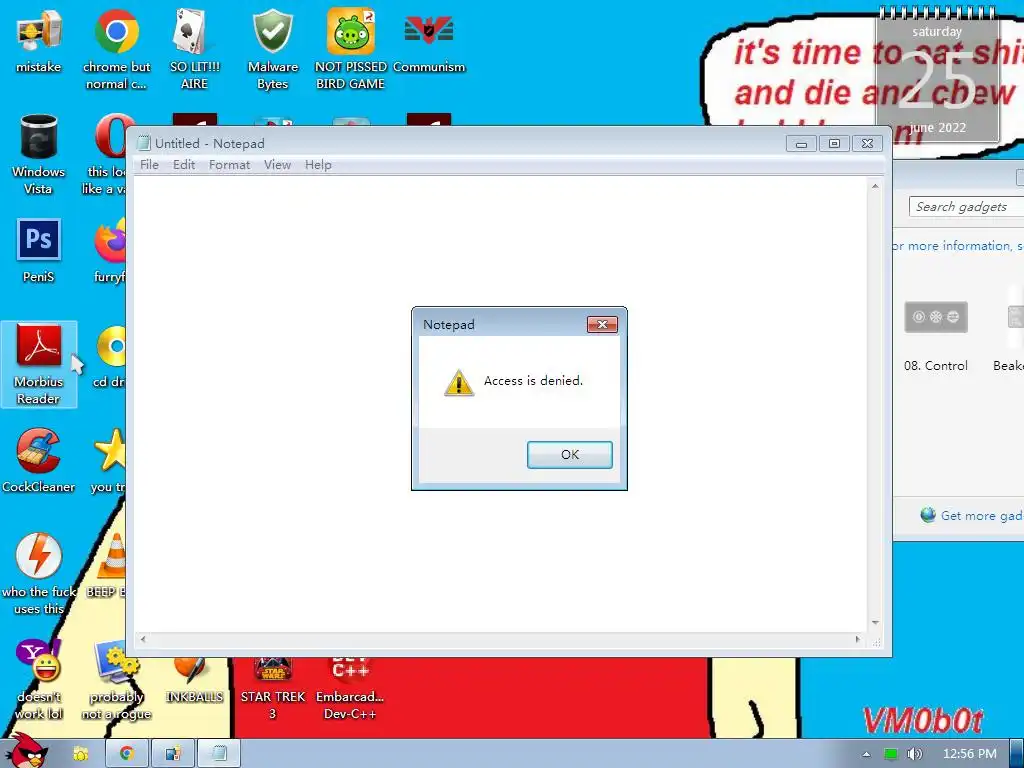This screenshot has height=768, width=1024.
Task: Open the 'probably not a rogue' icon
Action: click(x=116, y=679)
